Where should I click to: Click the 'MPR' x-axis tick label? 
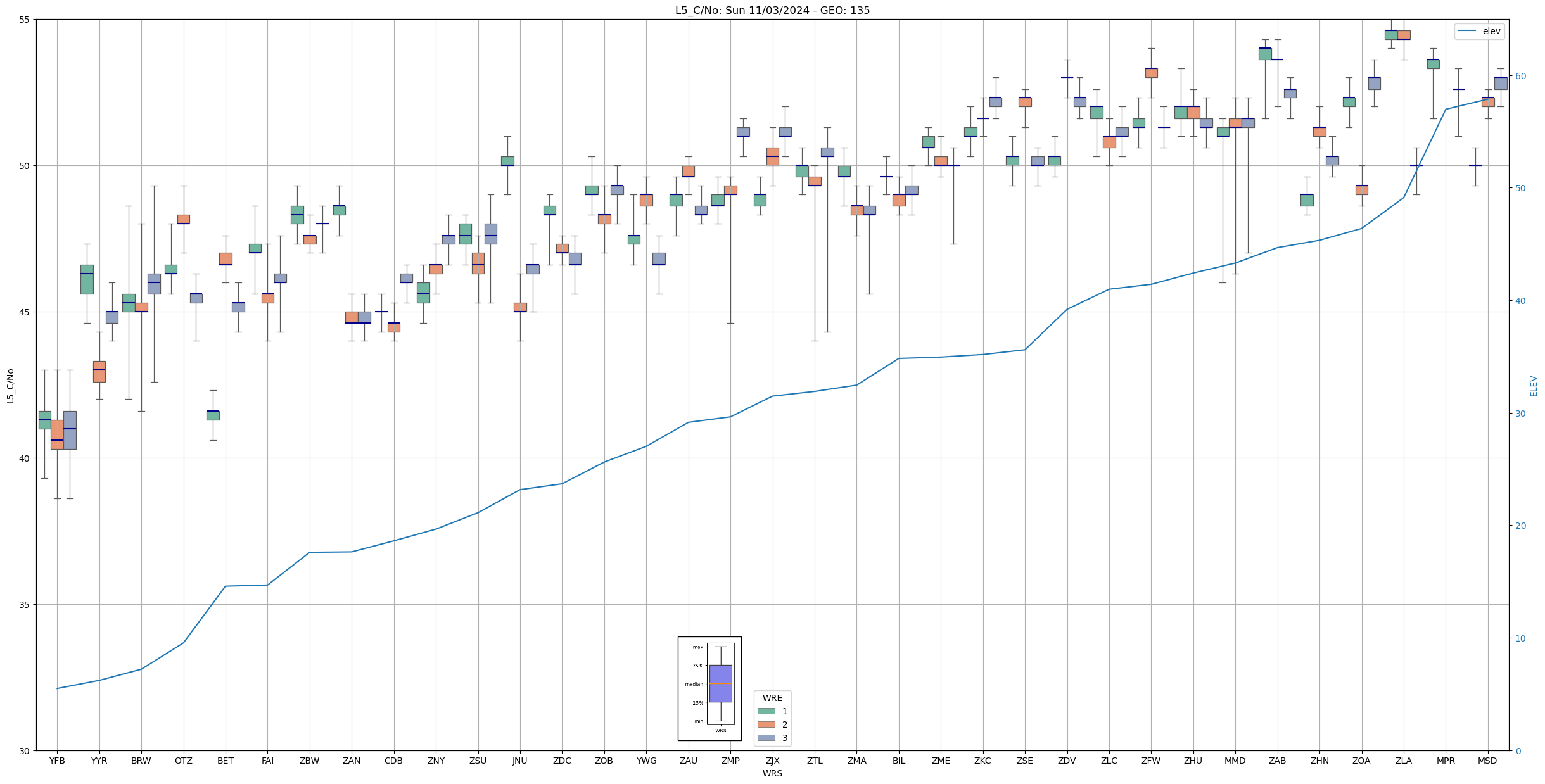(1446, 761)
